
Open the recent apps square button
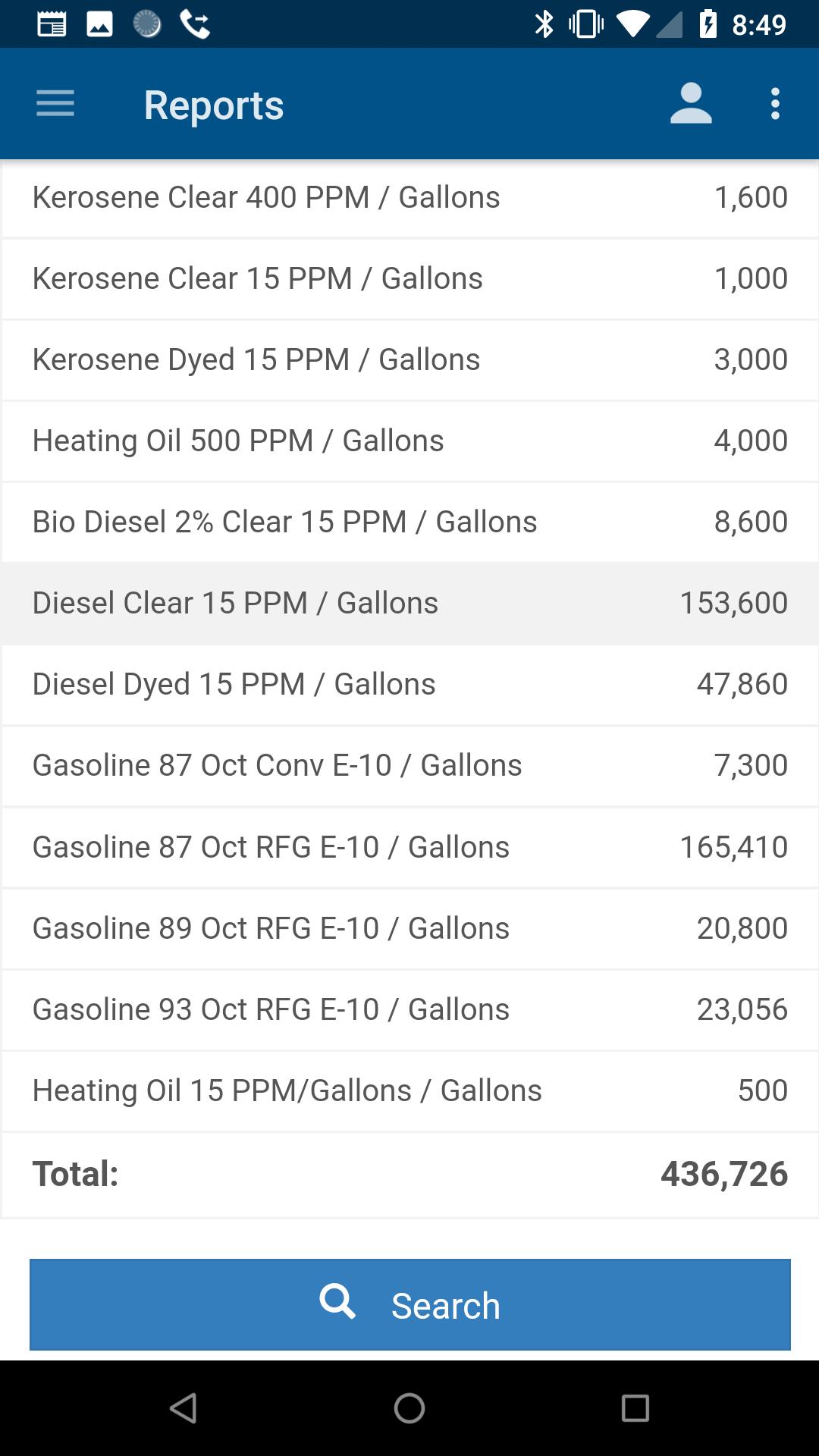pyautogui.click(x=635, y=1408)
